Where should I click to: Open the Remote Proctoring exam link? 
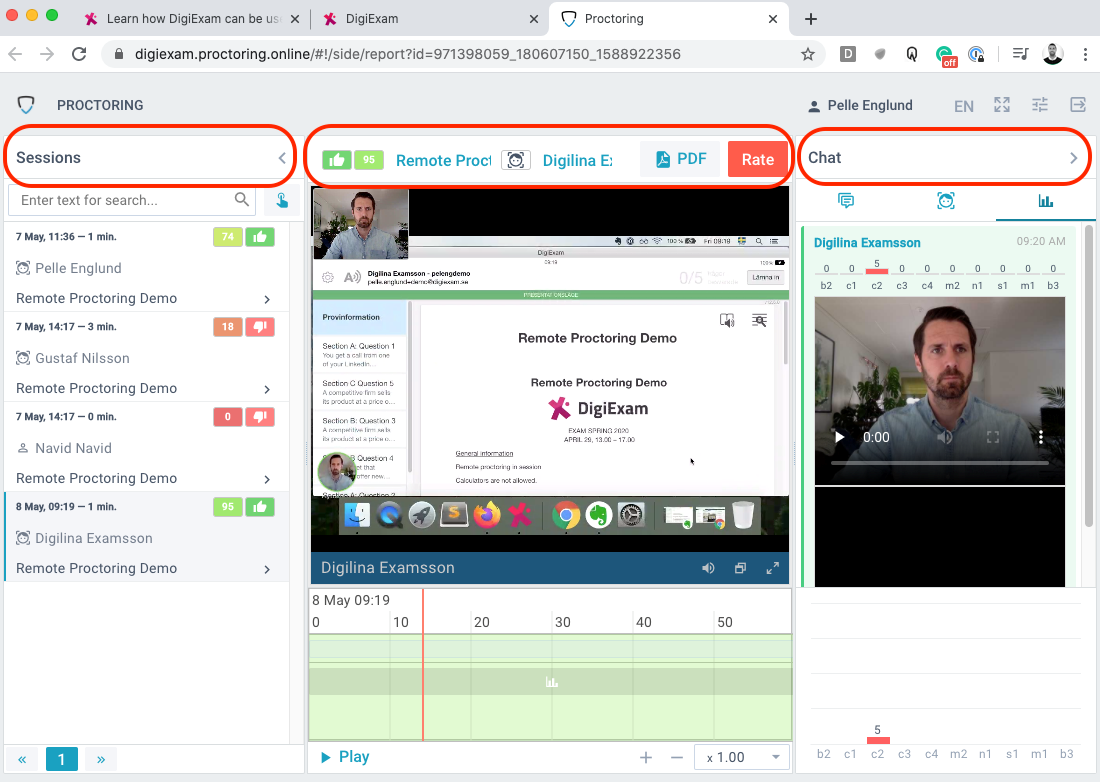tap(443, 161)
